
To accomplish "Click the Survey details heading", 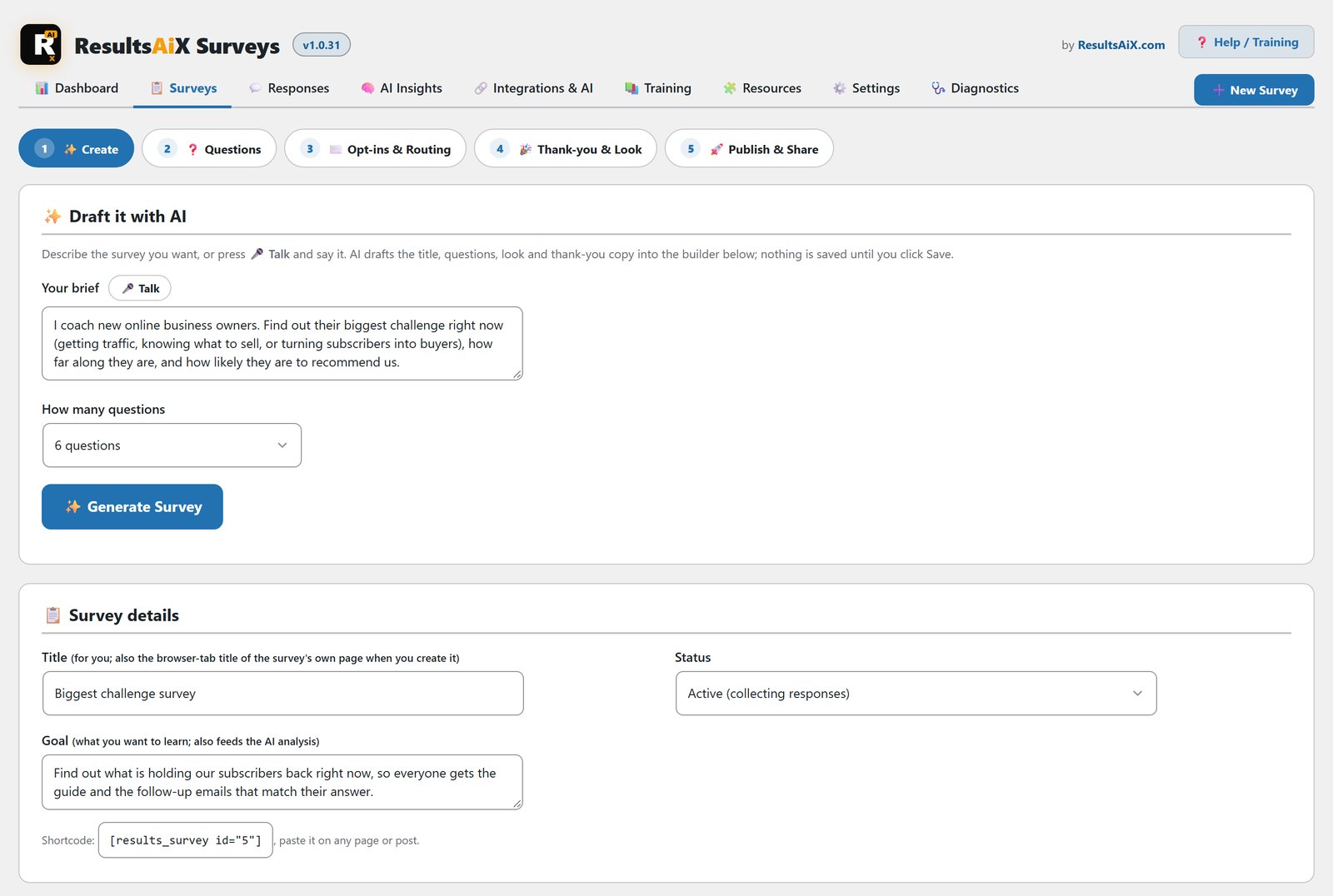I will click(x=124, y=615).
